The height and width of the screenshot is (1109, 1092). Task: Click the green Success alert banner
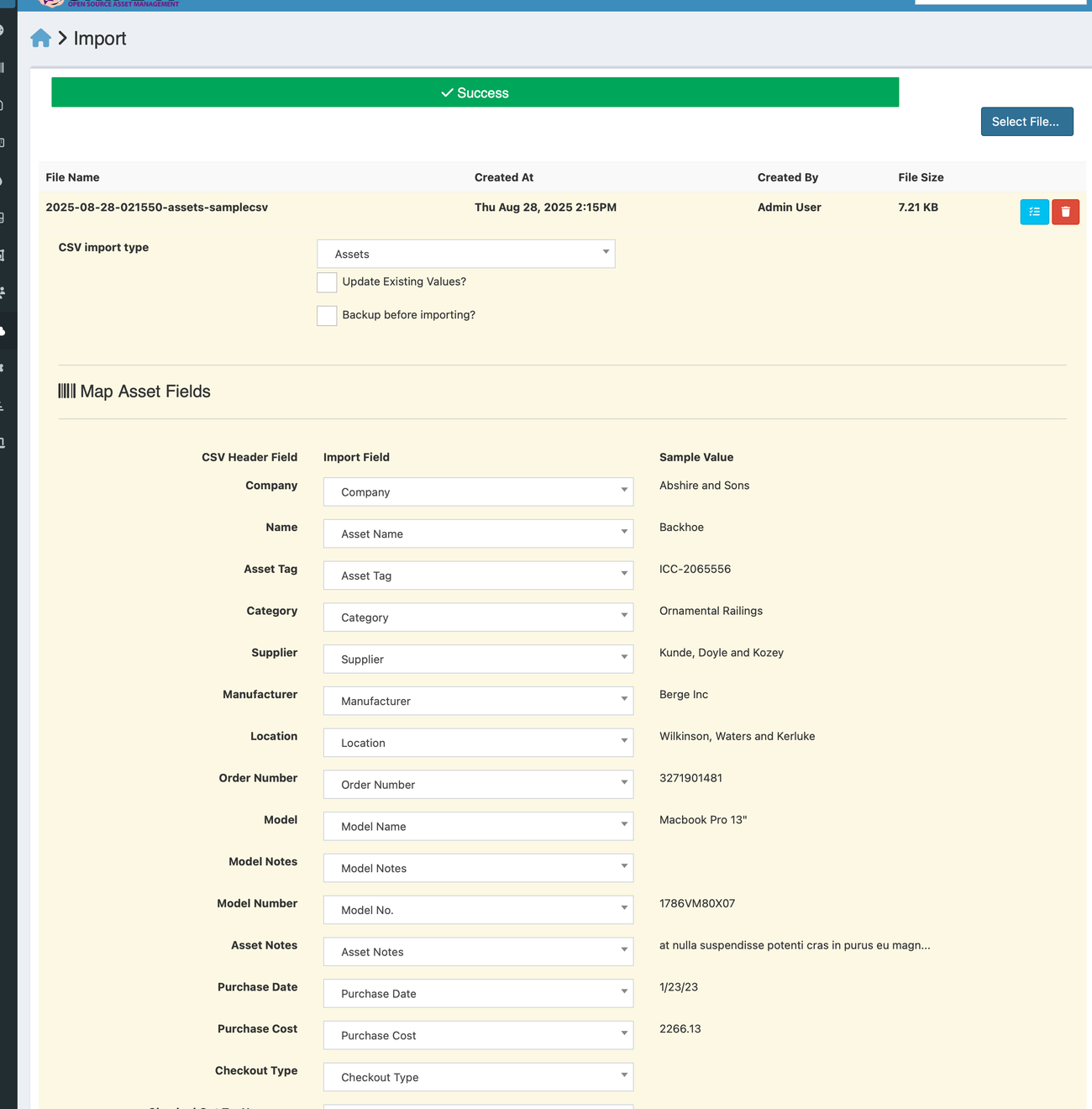coord(475,92)
